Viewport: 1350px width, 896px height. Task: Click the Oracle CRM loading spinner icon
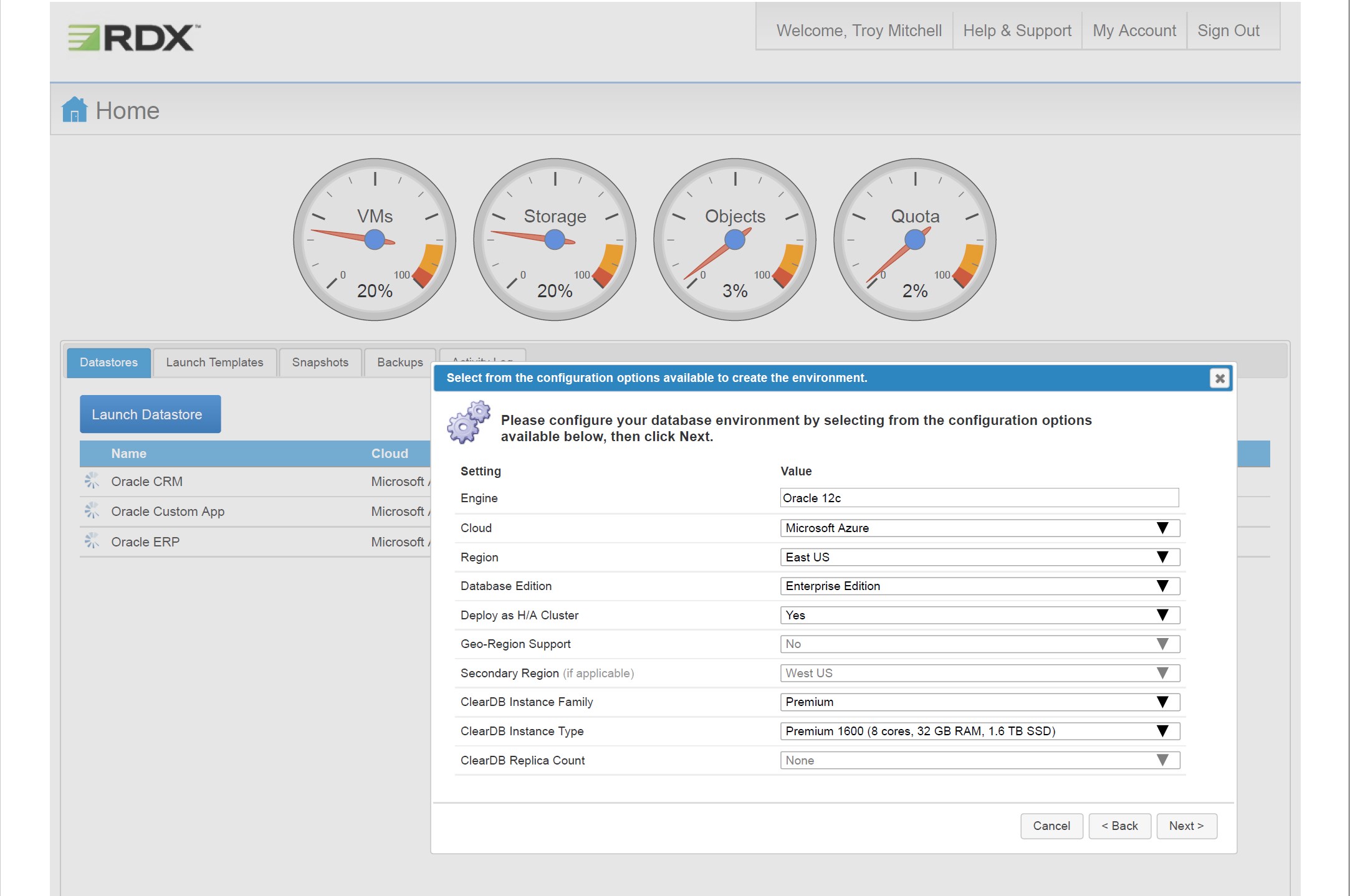coord(92,480)
